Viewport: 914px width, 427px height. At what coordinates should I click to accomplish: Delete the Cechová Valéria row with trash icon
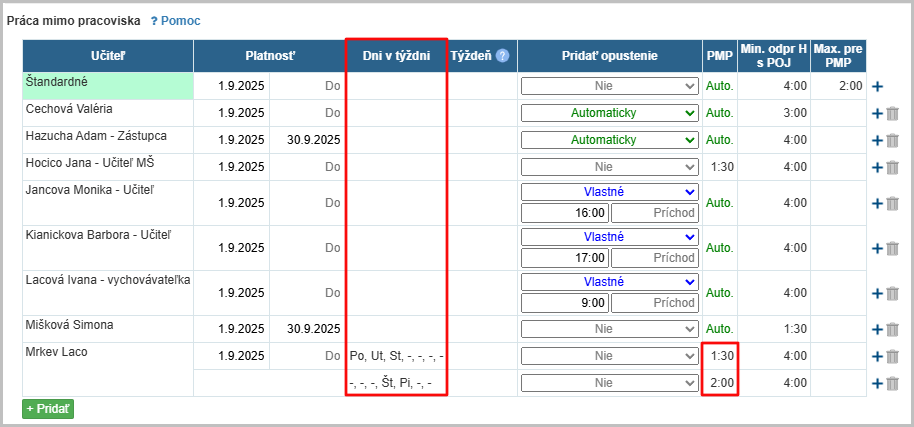pos(893,113)
